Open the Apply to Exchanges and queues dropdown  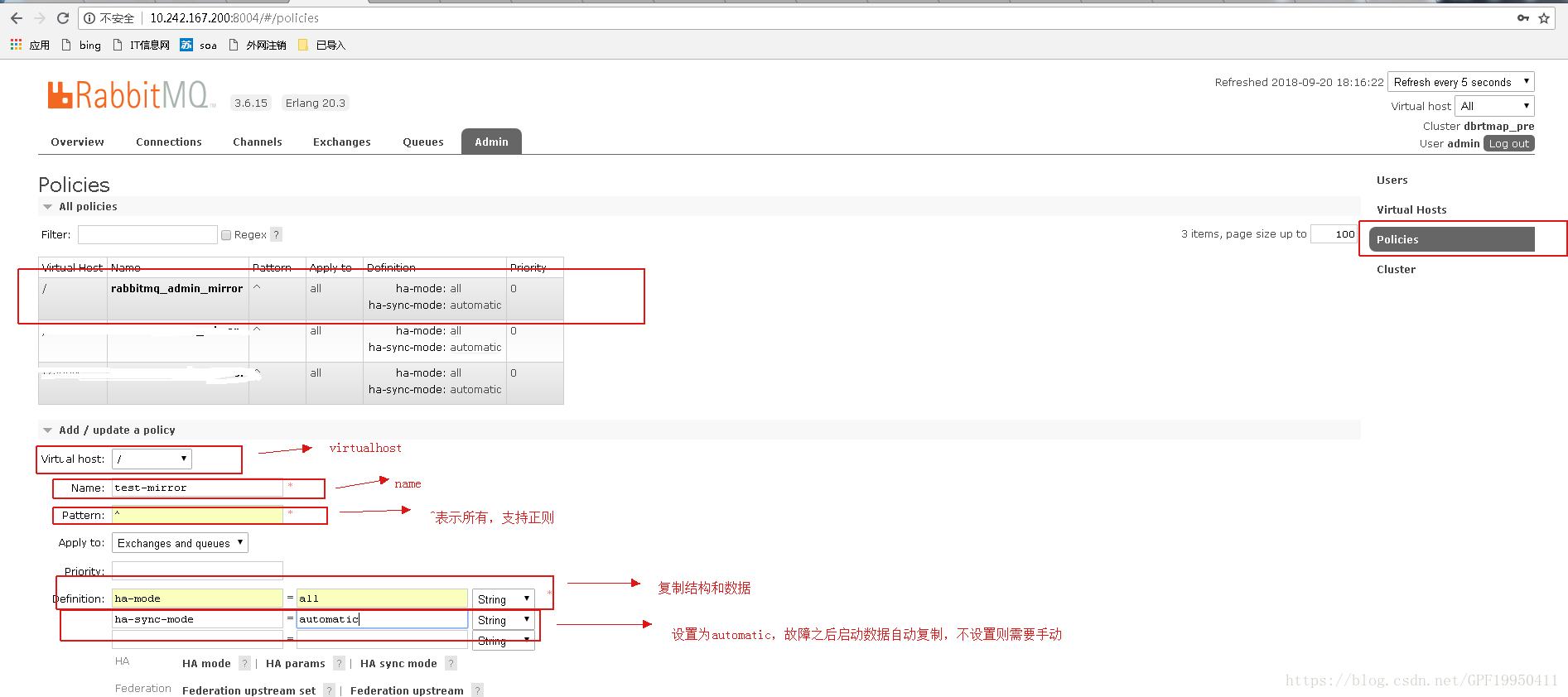click(x=180, y=543)
